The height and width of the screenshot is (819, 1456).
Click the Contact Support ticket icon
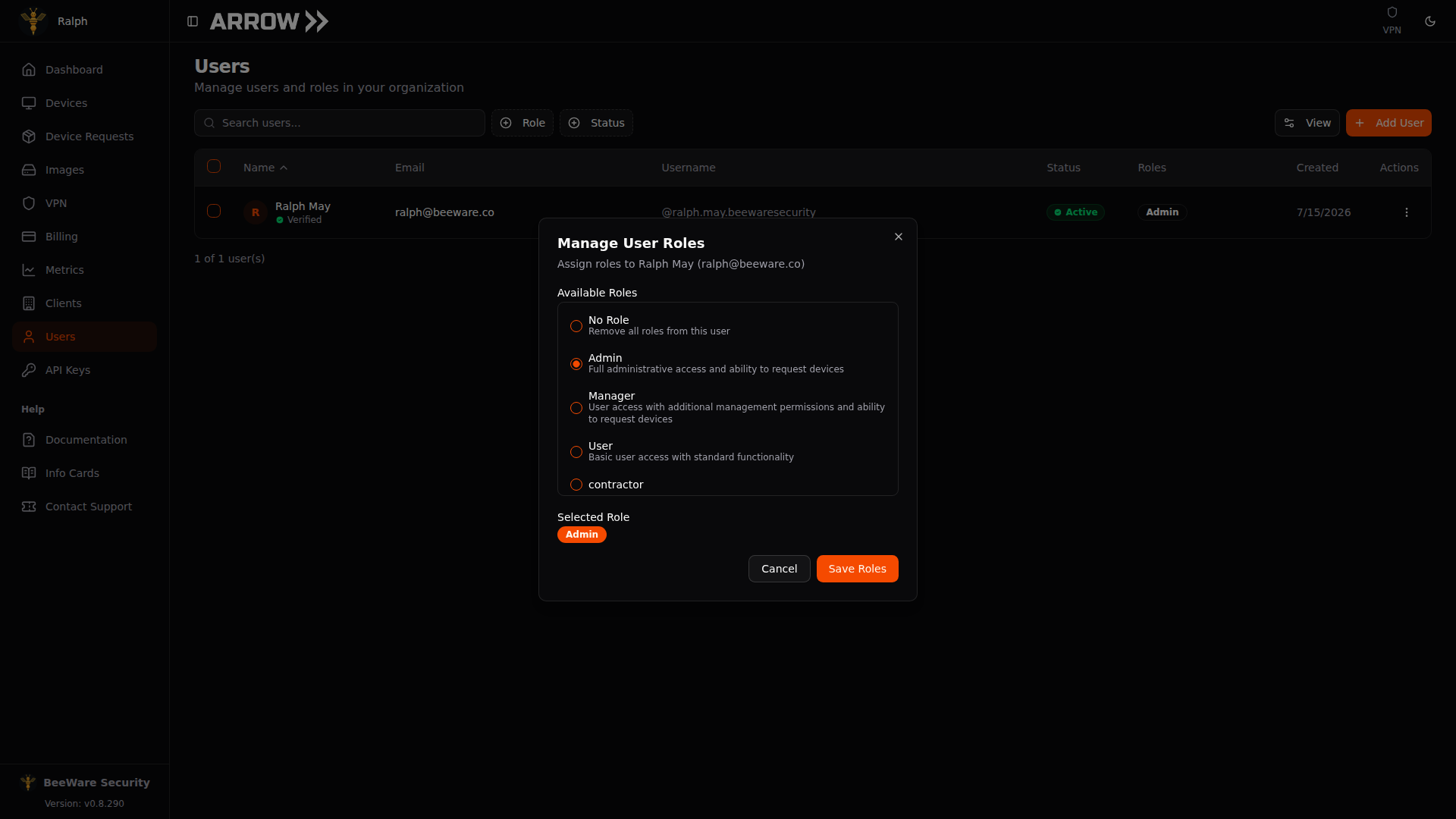pyautogui.click(x=29, y=507)
